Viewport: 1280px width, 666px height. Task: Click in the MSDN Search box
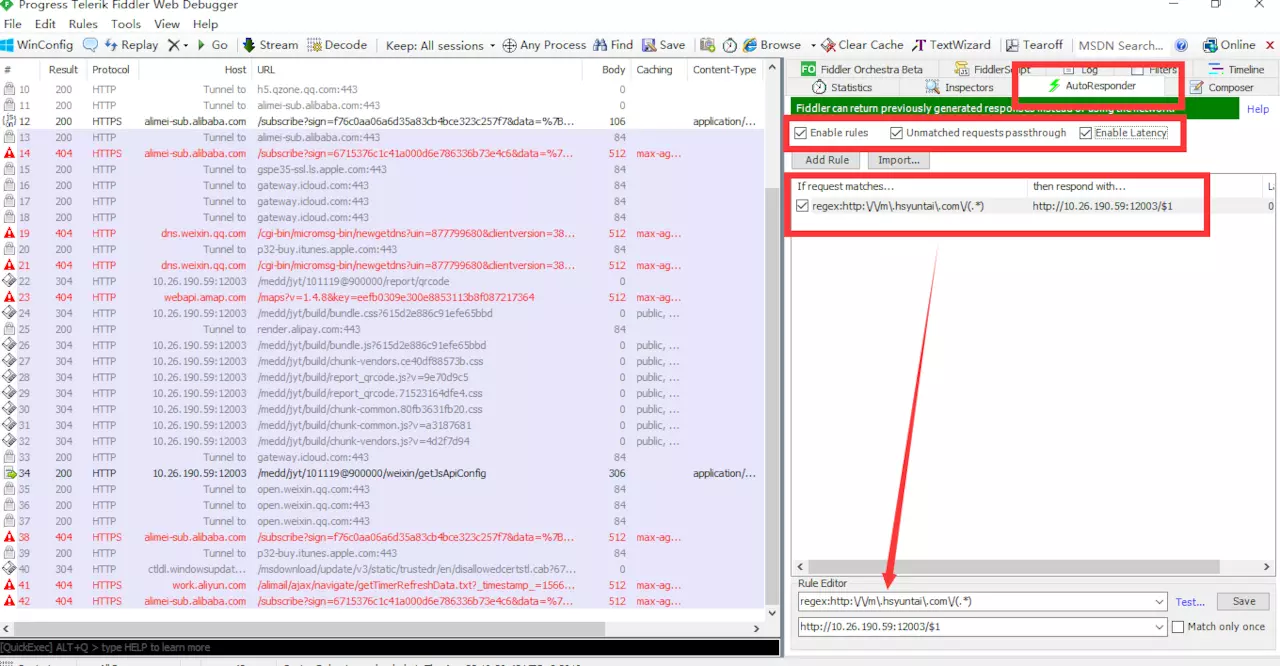[1120, 45]
